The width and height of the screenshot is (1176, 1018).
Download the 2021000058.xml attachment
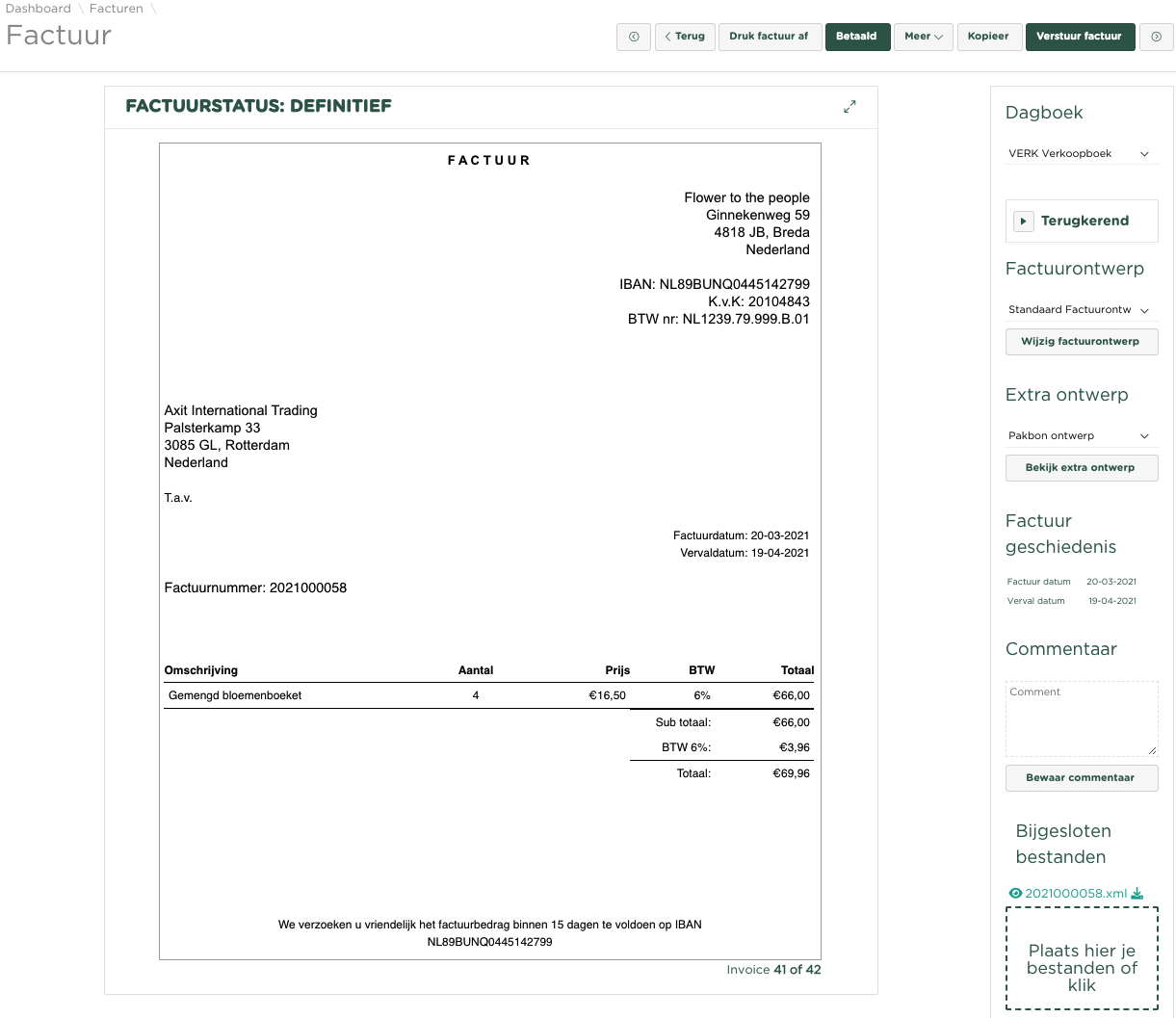(1137, 894)
